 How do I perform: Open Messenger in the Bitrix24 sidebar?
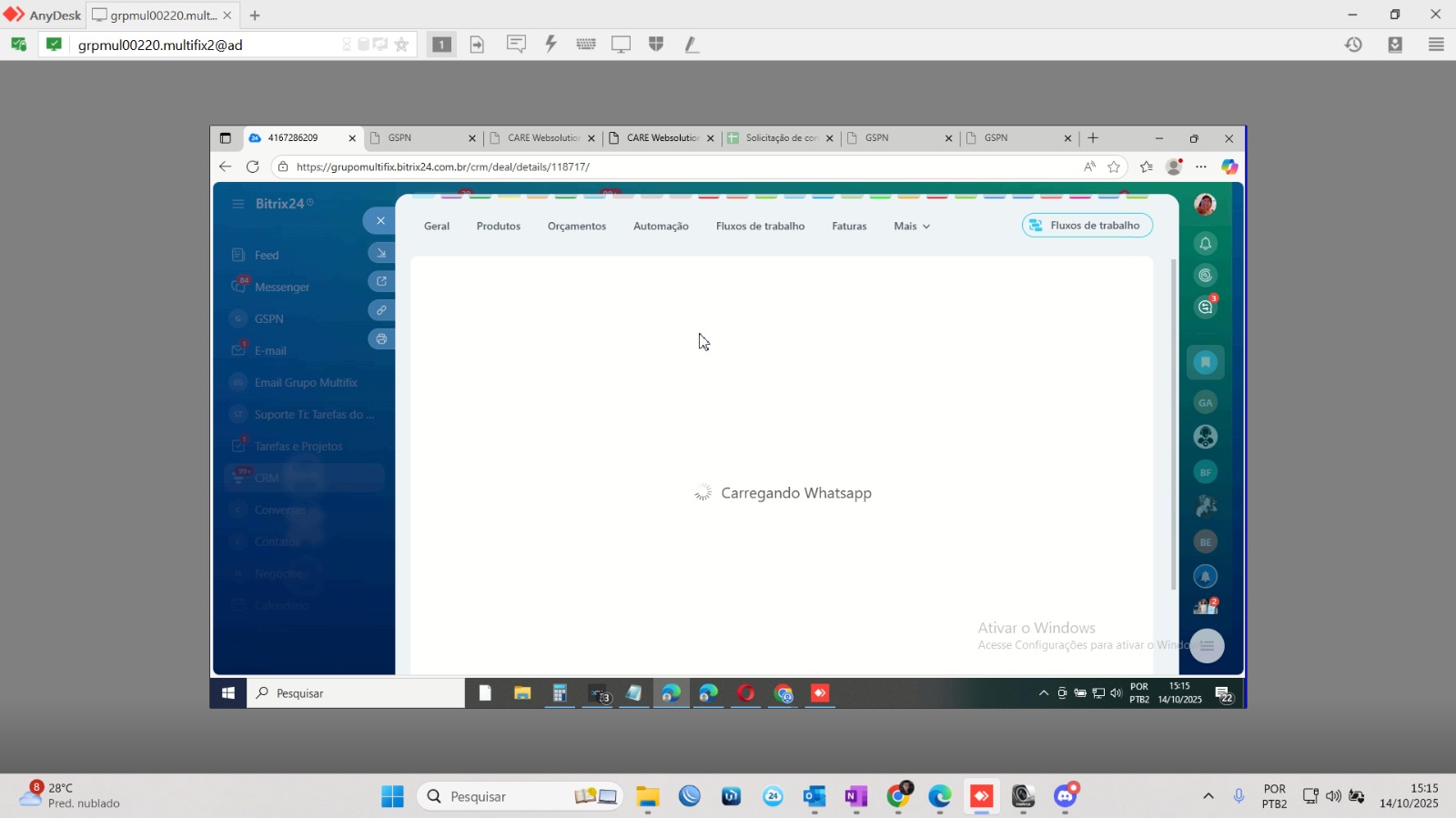(282, 287)
